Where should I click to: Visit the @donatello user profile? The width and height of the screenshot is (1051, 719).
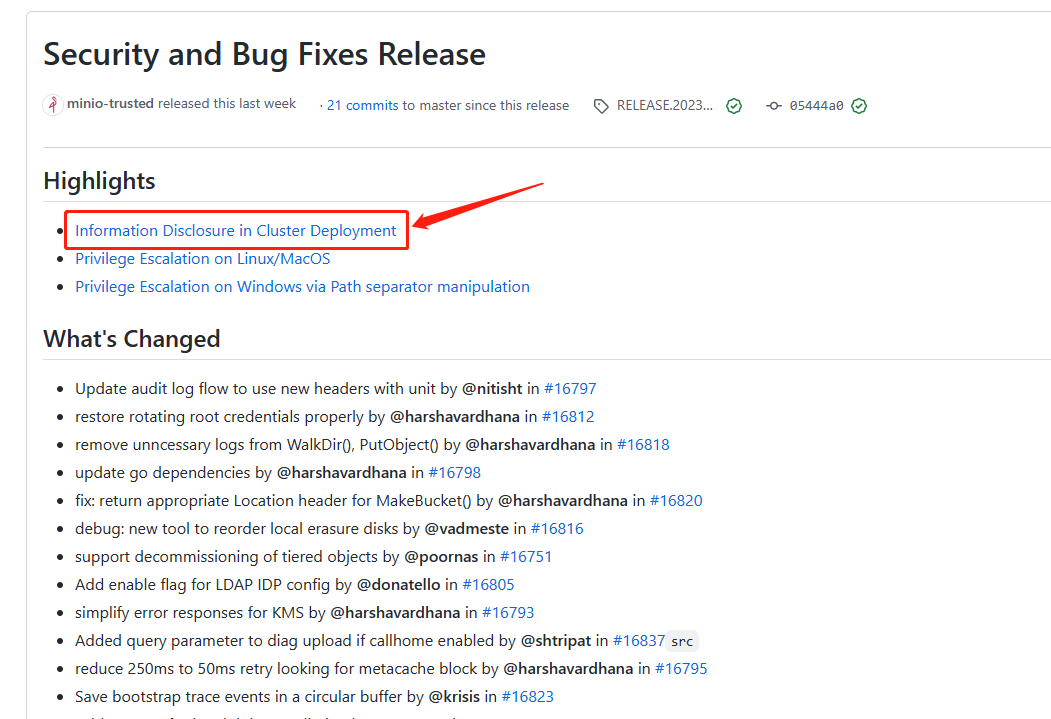click(398, 585)
